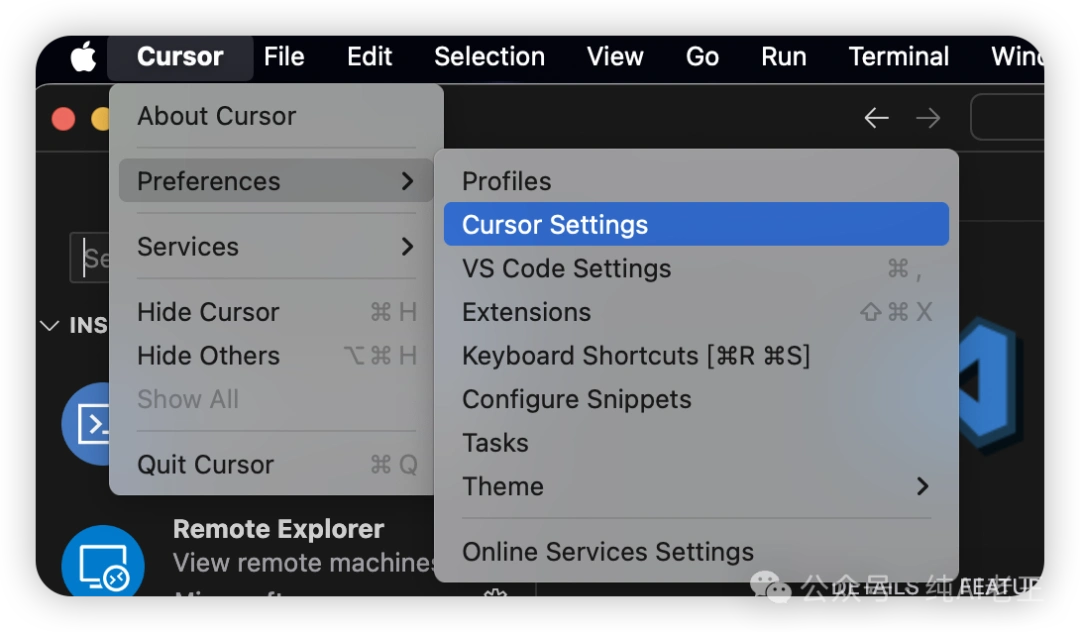
Task: Click the navigate forward arrow
Action: (928, 118)
